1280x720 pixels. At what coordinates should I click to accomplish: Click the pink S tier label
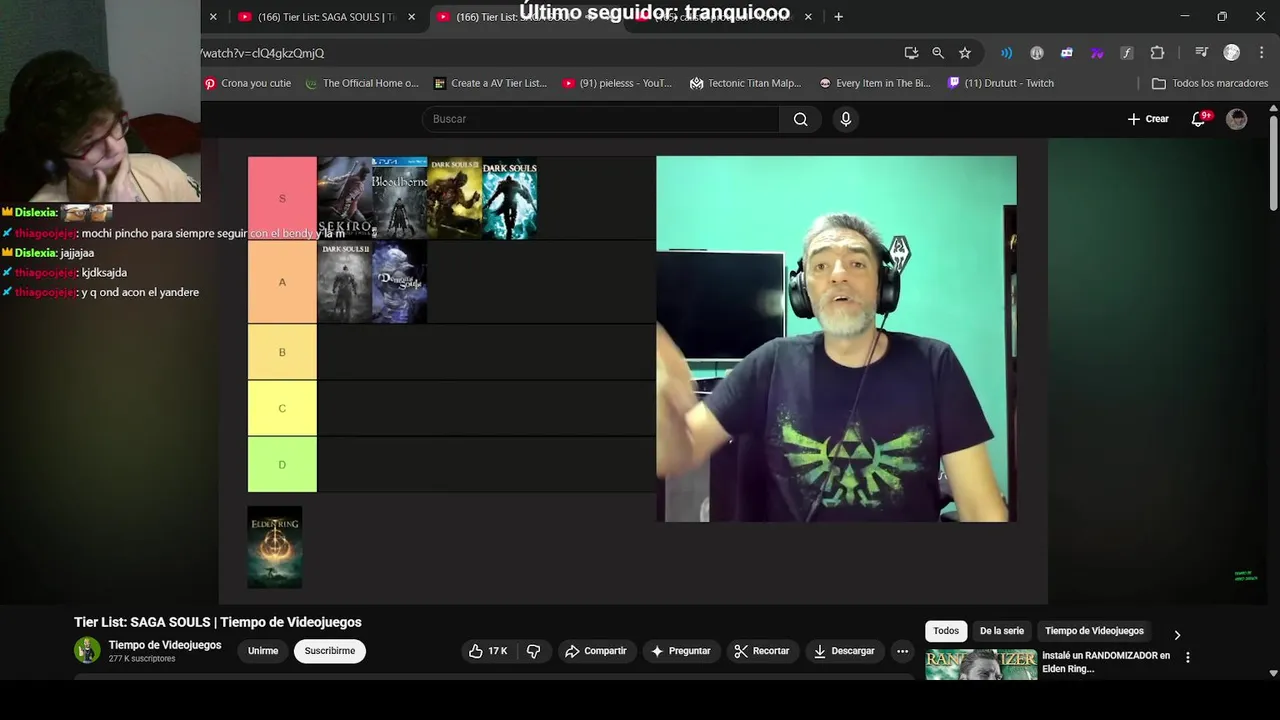(x=282, y=198)
